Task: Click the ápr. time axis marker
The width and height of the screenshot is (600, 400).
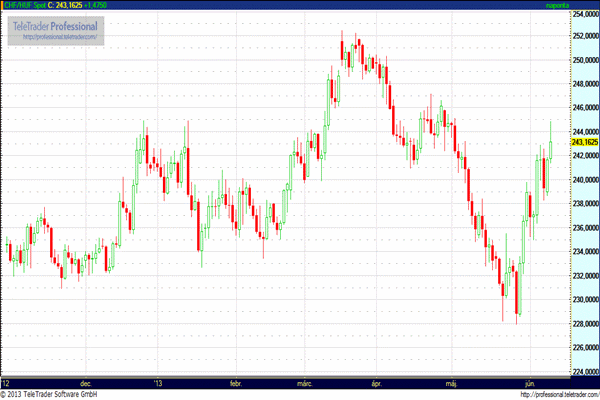Action: tap(376, 383)
